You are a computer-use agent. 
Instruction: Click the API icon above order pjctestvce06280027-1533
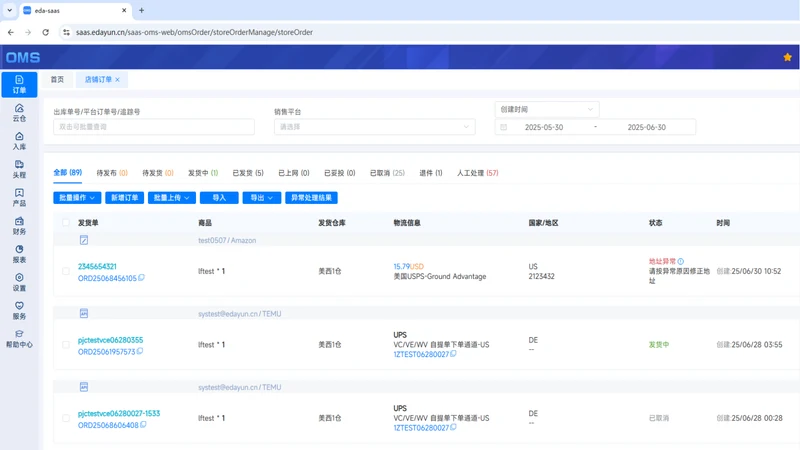pyautogui.click(x=84, y=387)
